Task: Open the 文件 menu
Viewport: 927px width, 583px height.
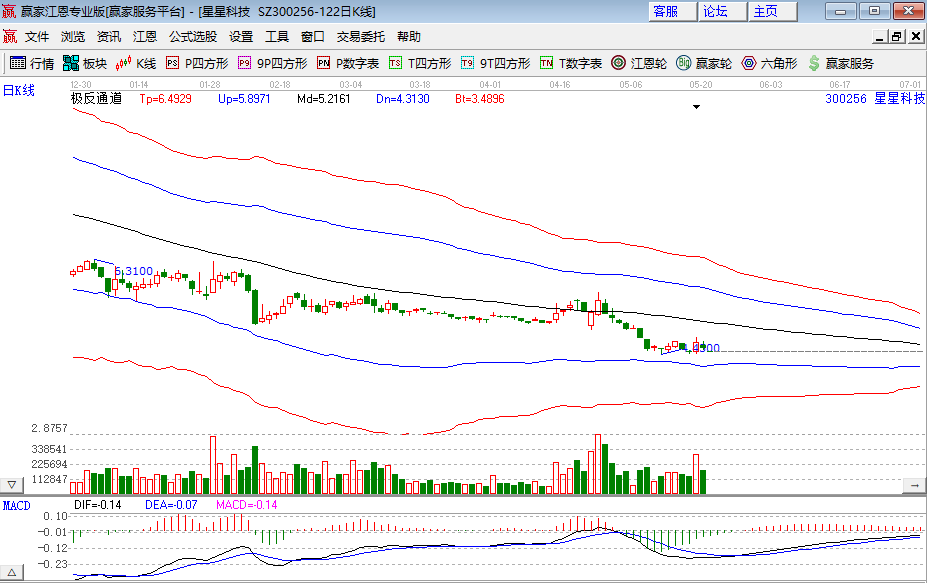Action: tap(37, 37)
